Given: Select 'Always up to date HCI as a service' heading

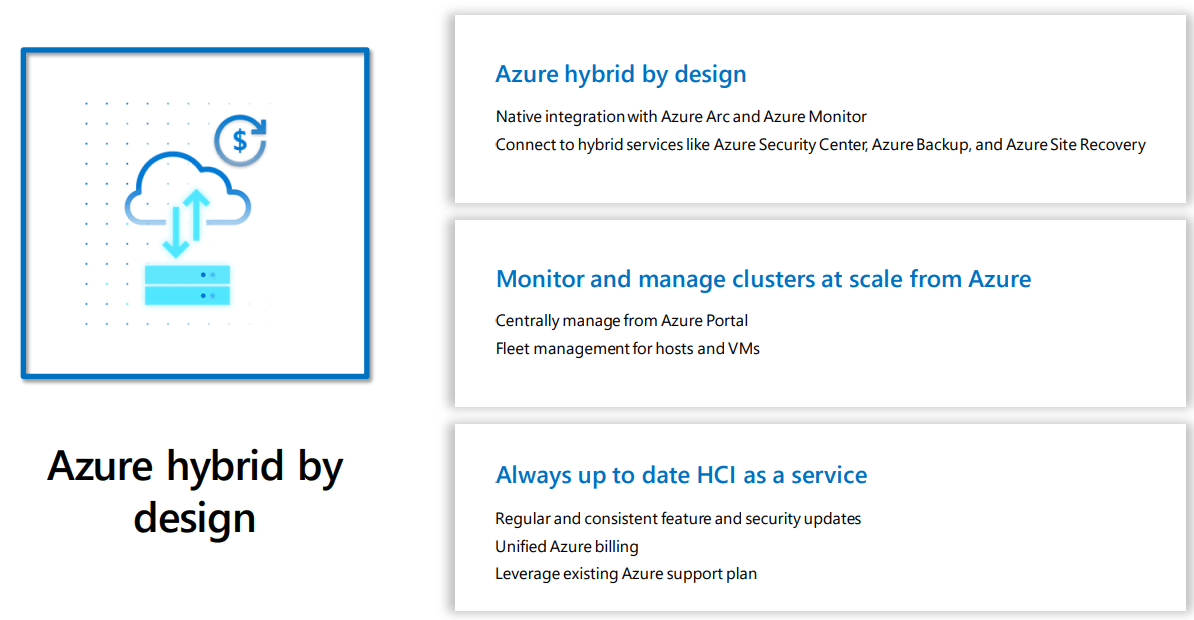Looking at the screenshot, I should click(681, 475).
